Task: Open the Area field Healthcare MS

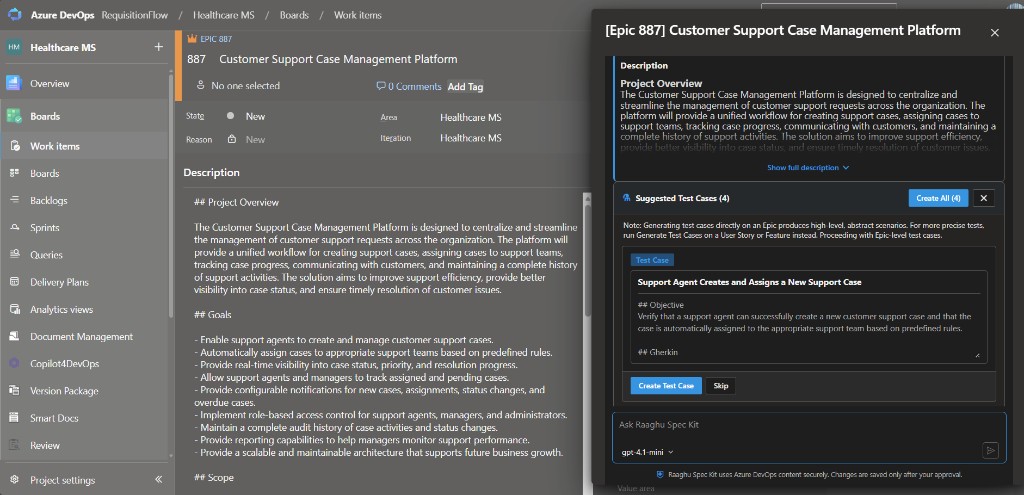Action: 470,118
